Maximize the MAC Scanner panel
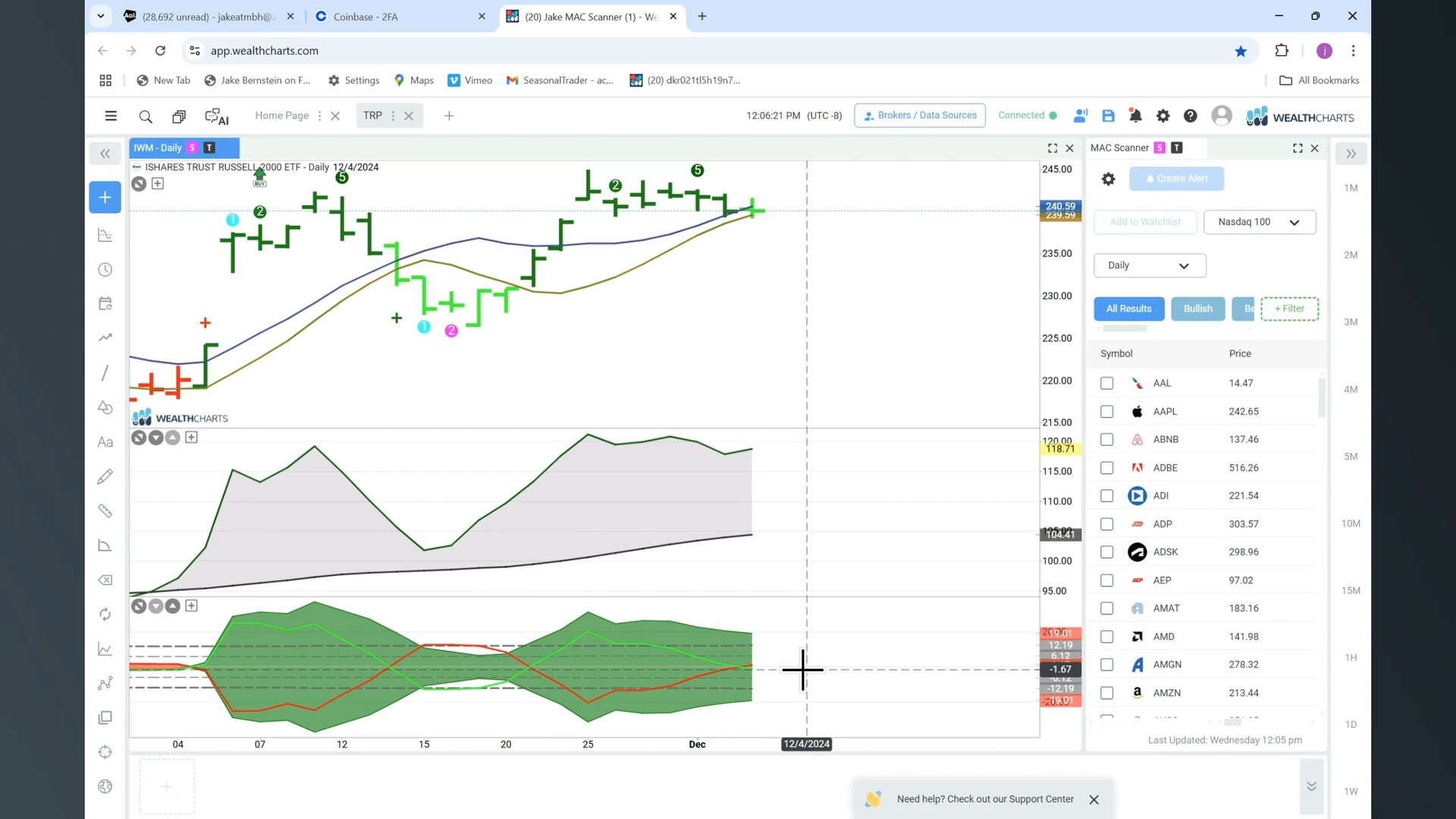 pos(1298,148)
